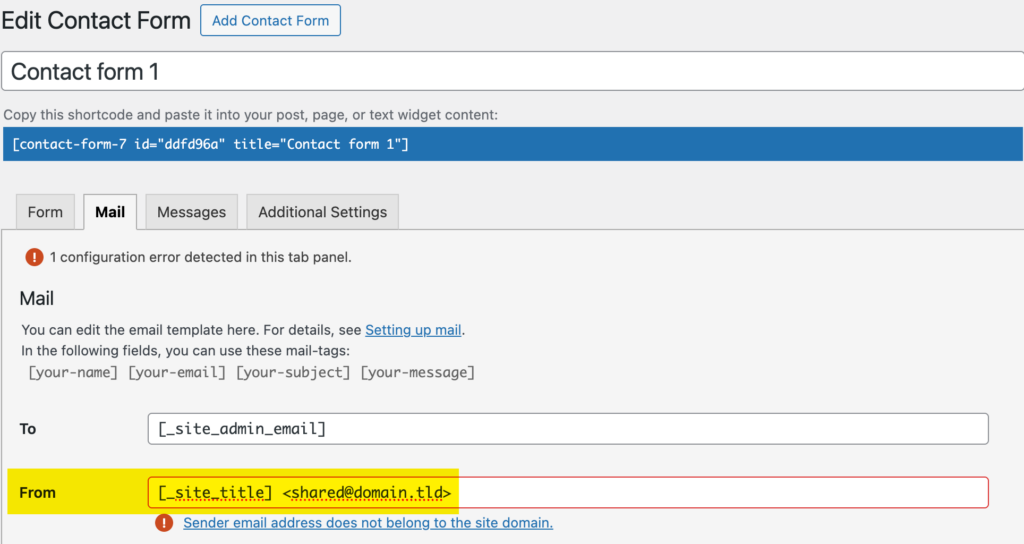
Task: Switch to the Form tab
Action: (45, 212)
